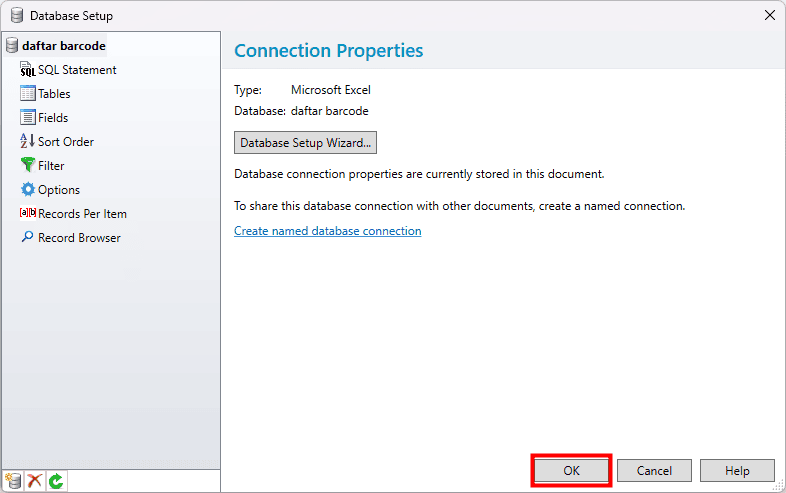
Task: Add a new database connection icon
Action: 13,481
